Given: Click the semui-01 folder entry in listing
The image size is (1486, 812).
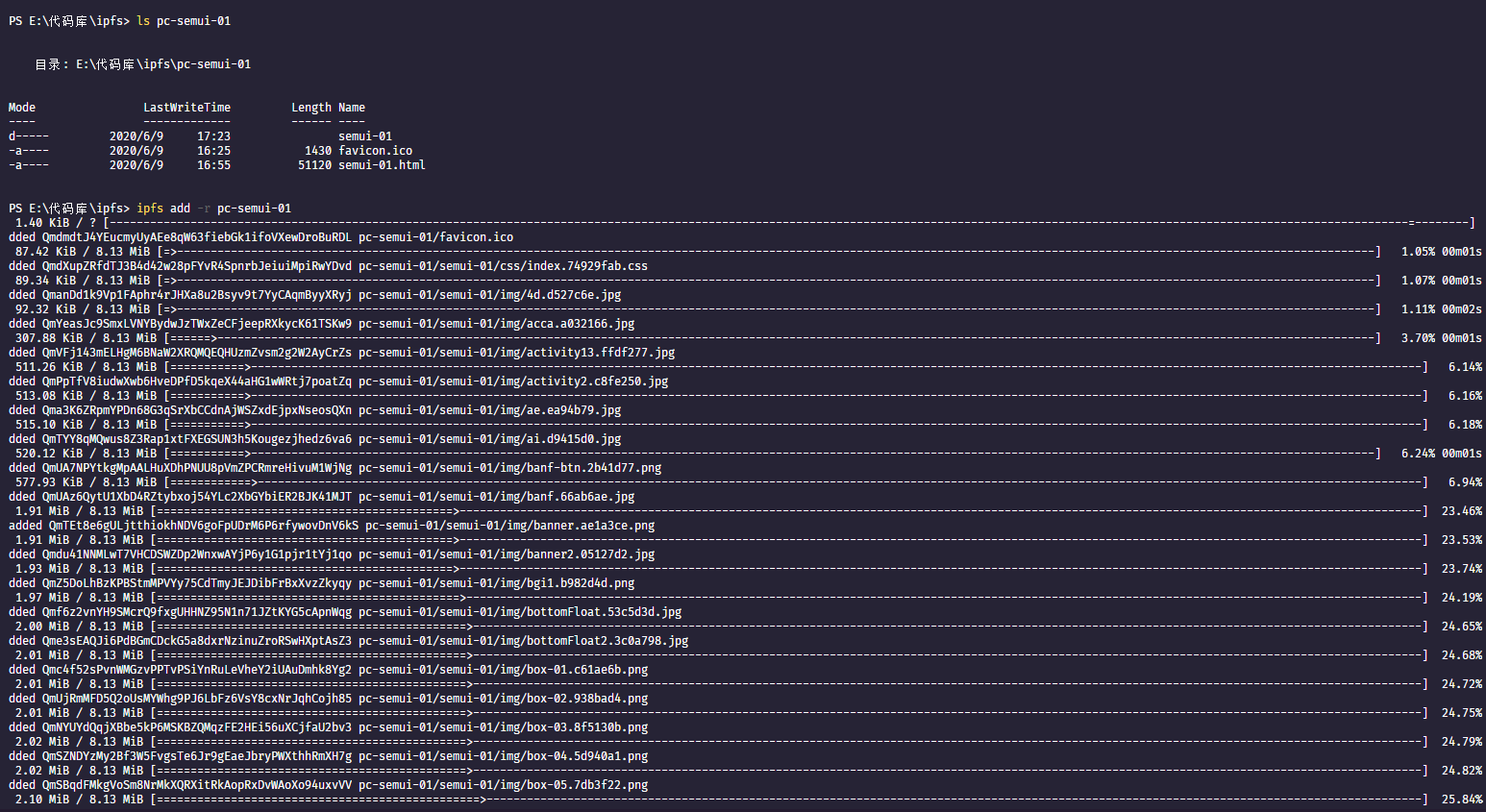Looking at the screenshot, I should click(x=364, y=136).
